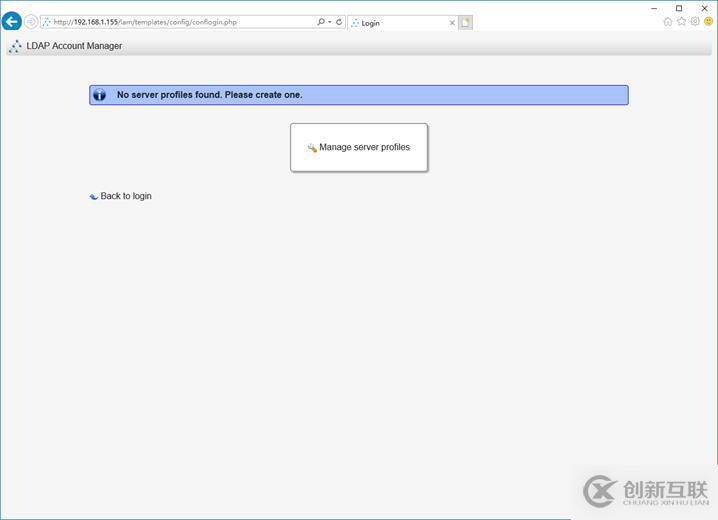Open Manage server profiles button
Screen dimensions: 718x520
359,147
